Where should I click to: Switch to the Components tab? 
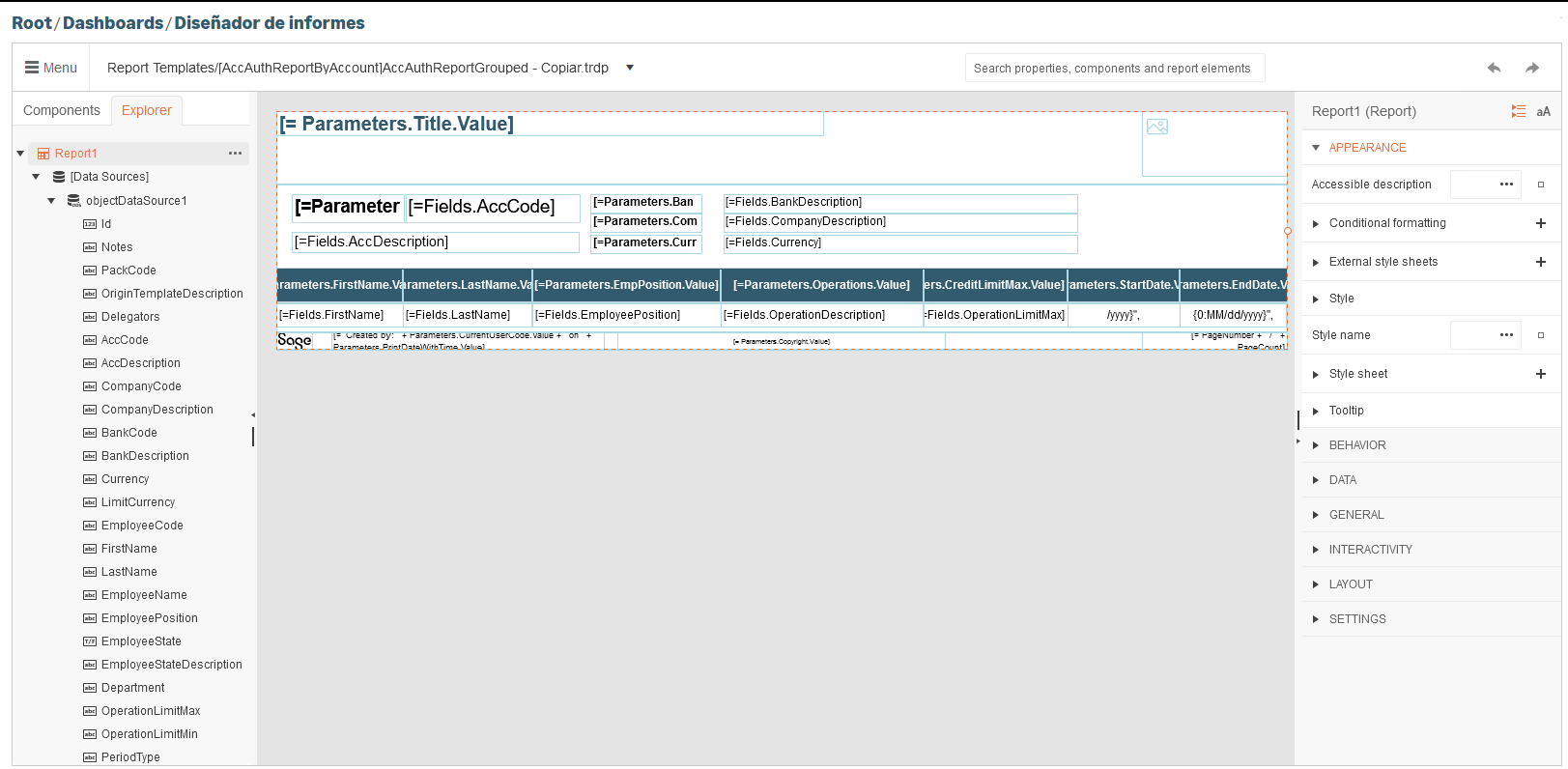click(x=62, y=110)
